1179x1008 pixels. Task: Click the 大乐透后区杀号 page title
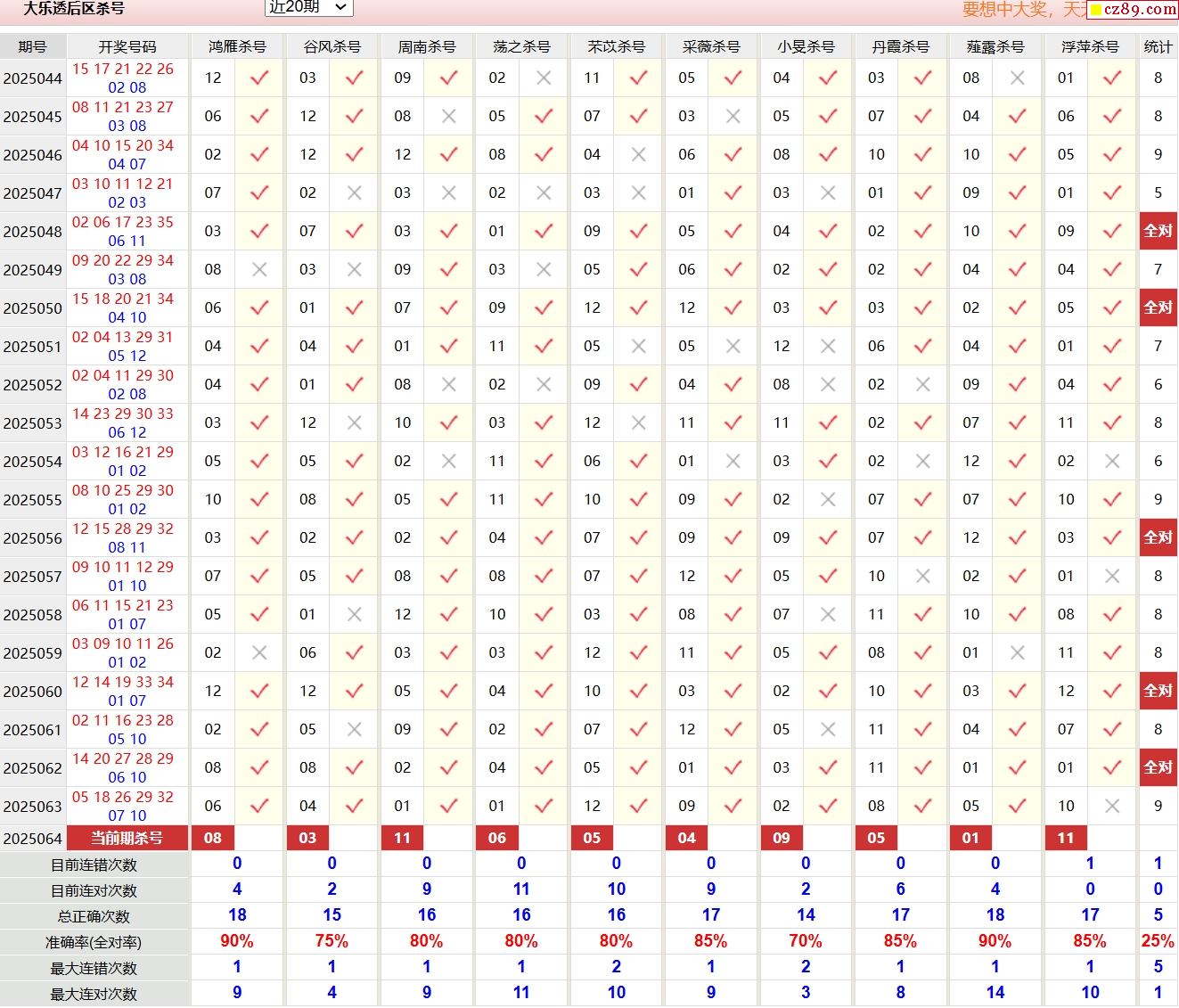[x=74, y=8]
